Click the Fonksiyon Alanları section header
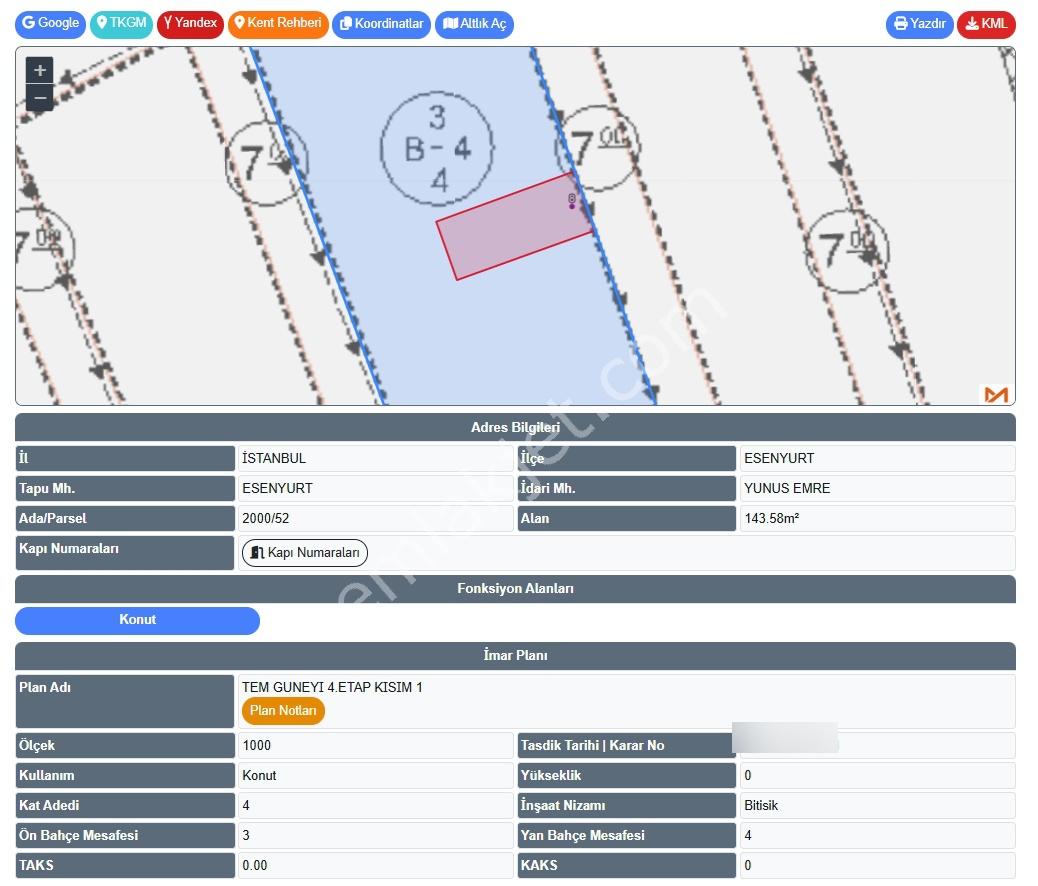Image resolution: width=1038 pixels, height=886 pixels. (515, 588)
